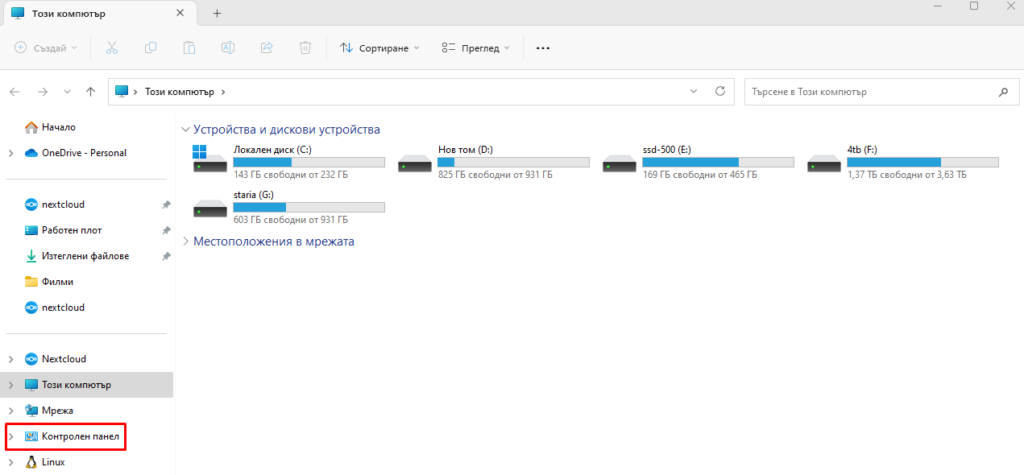
Task: Go back with the left arrow
Action: (15, 92)
